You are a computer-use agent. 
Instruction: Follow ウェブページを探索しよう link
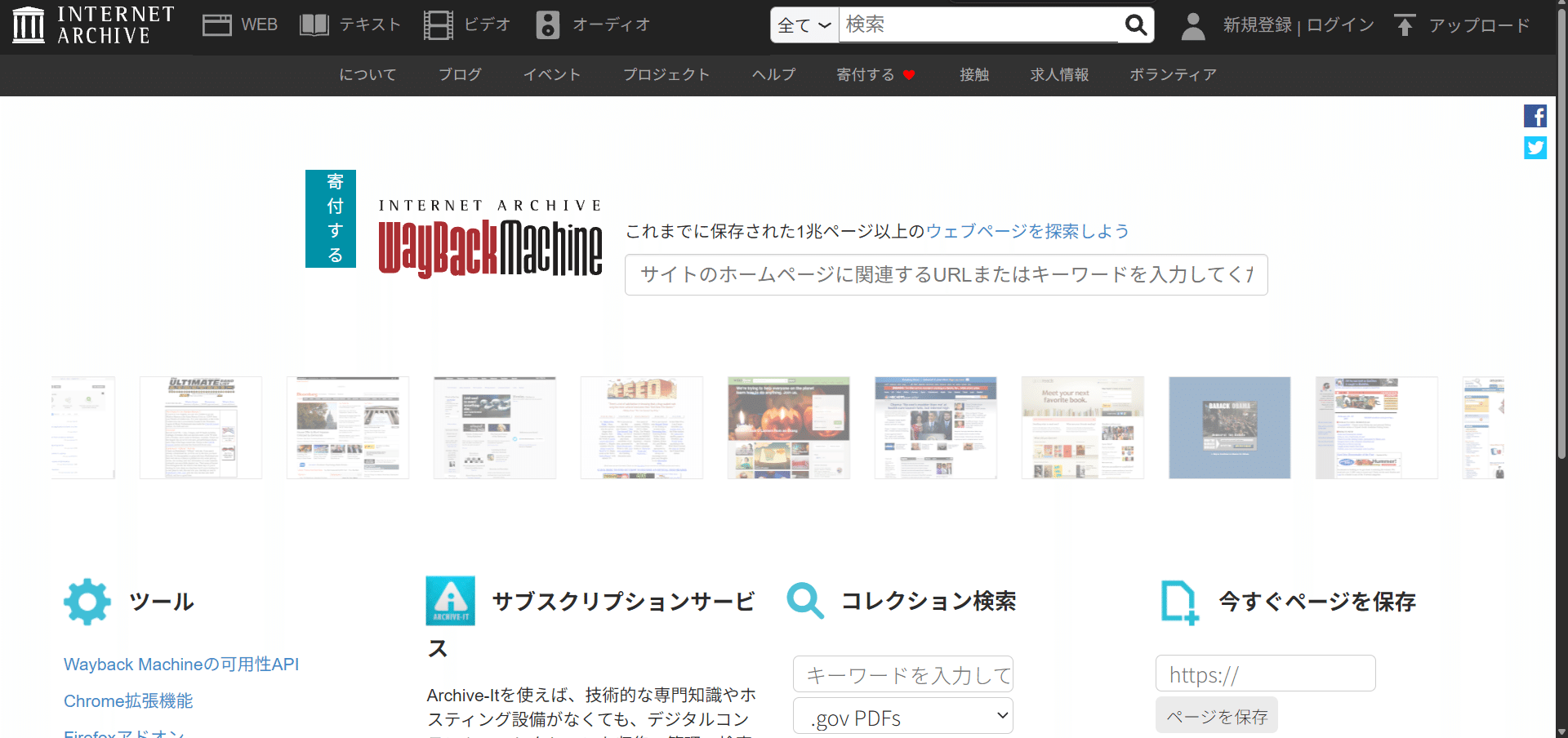[1027, 231]
